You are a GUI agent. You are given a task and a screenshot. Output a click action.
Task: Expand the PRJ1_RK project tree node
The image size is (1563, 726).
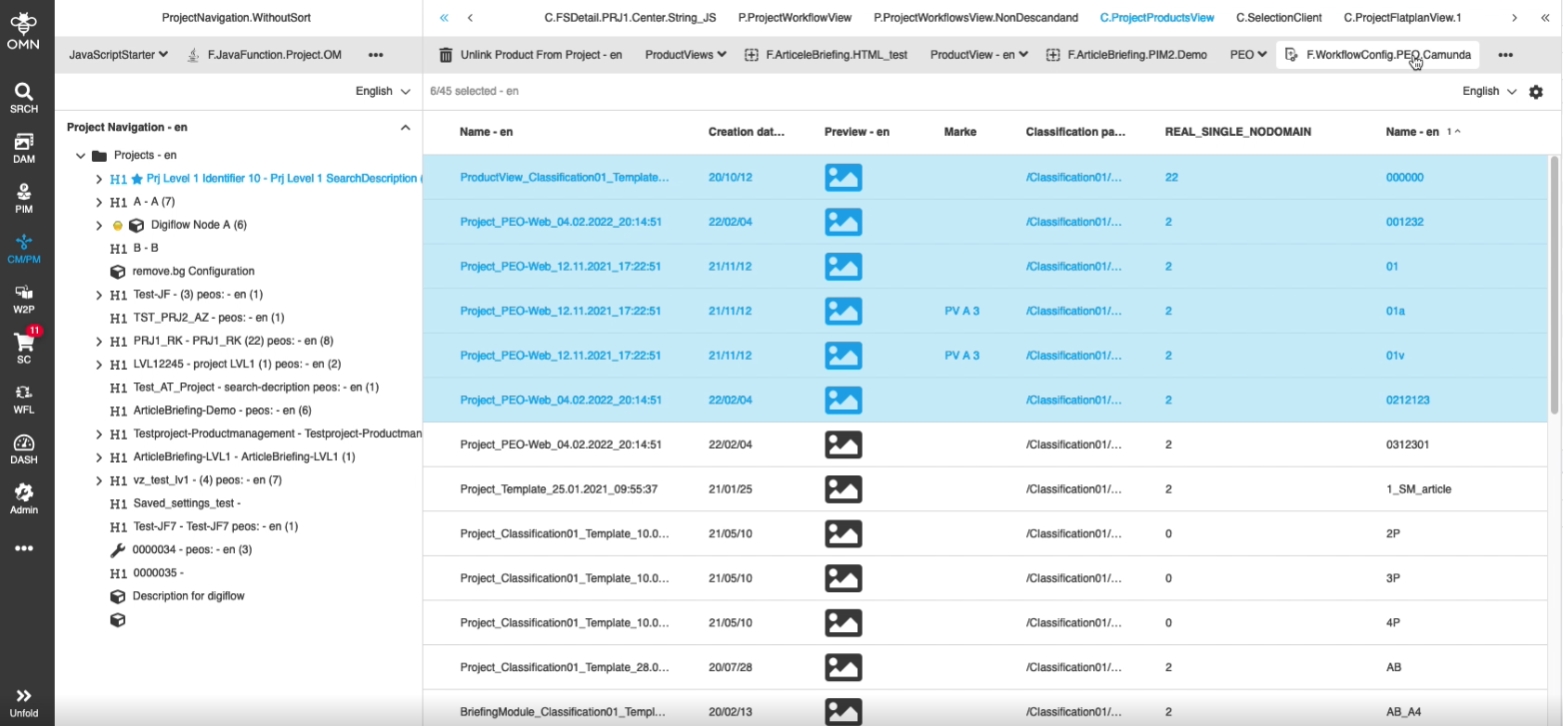tap(99, 341)
